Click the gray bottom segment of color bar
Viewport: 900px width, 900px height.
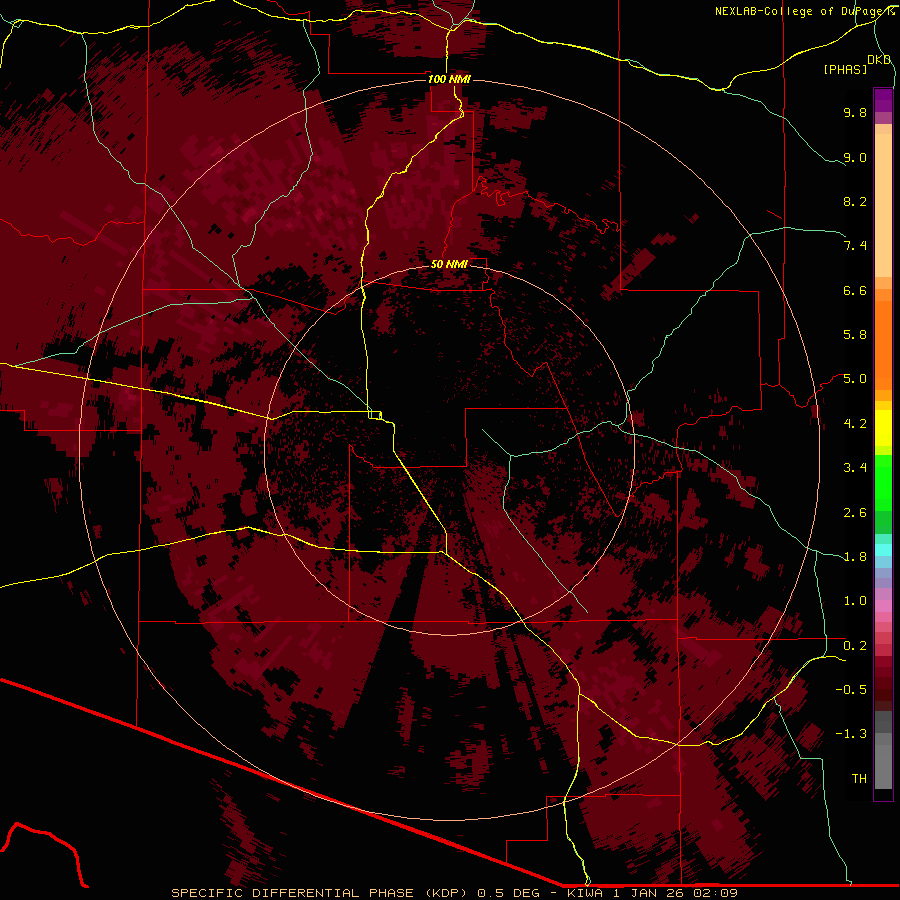[883, 763]
